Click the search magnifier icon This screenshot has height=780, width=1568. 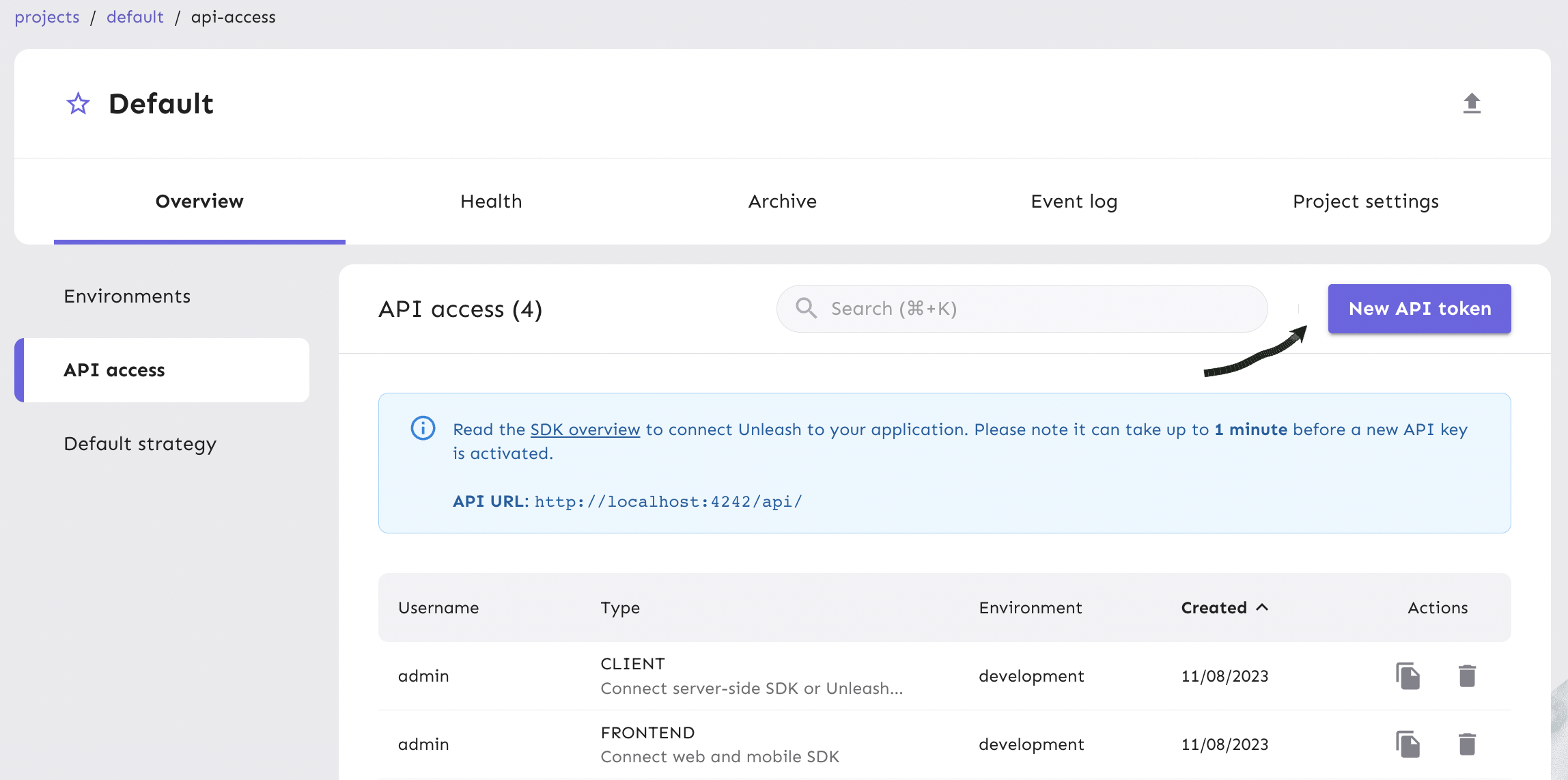[806, 308]
